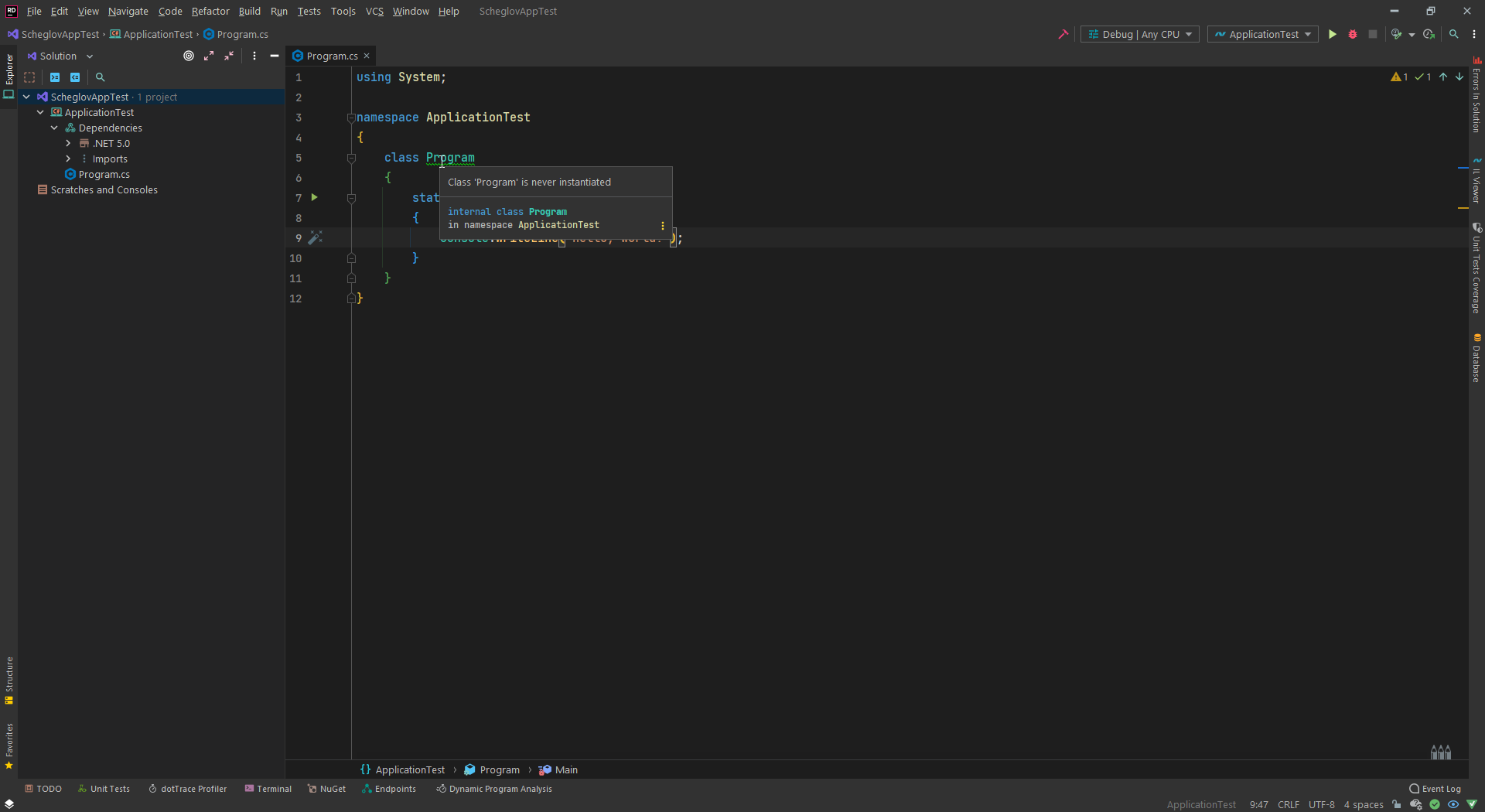Change CRLF line separator in status bar
Viewport: 1485px width, 812px height.
pyautogui.click(x=1288, y=804)
